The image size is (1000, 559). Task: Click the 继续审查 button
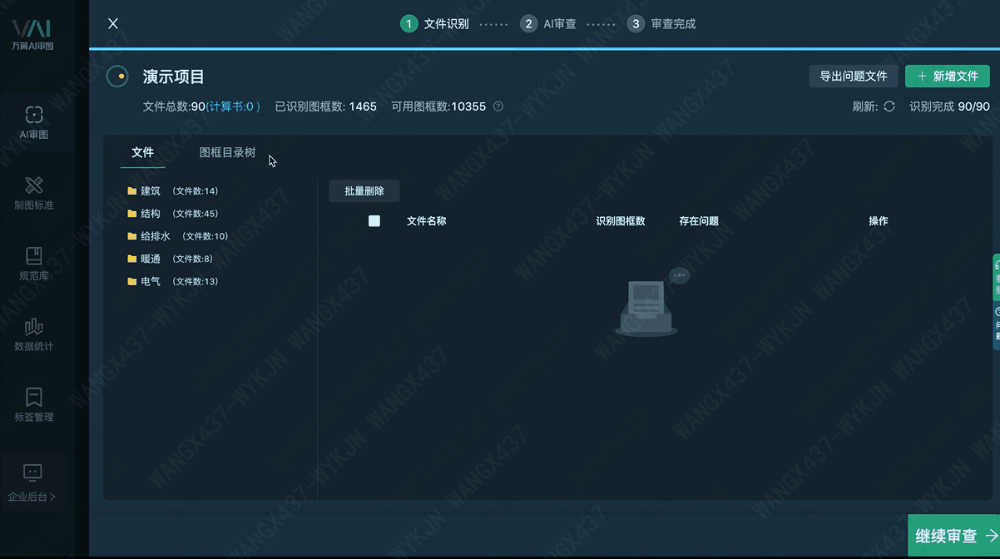[953, 536]
